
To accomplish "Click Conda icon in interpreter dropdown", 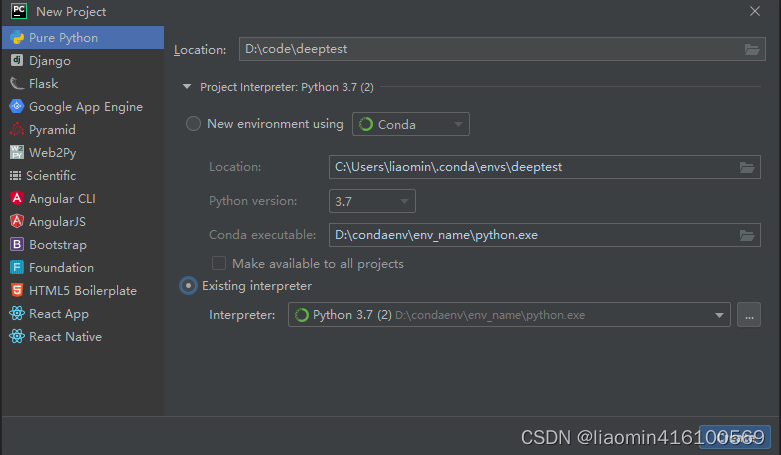I will point(302,315).
